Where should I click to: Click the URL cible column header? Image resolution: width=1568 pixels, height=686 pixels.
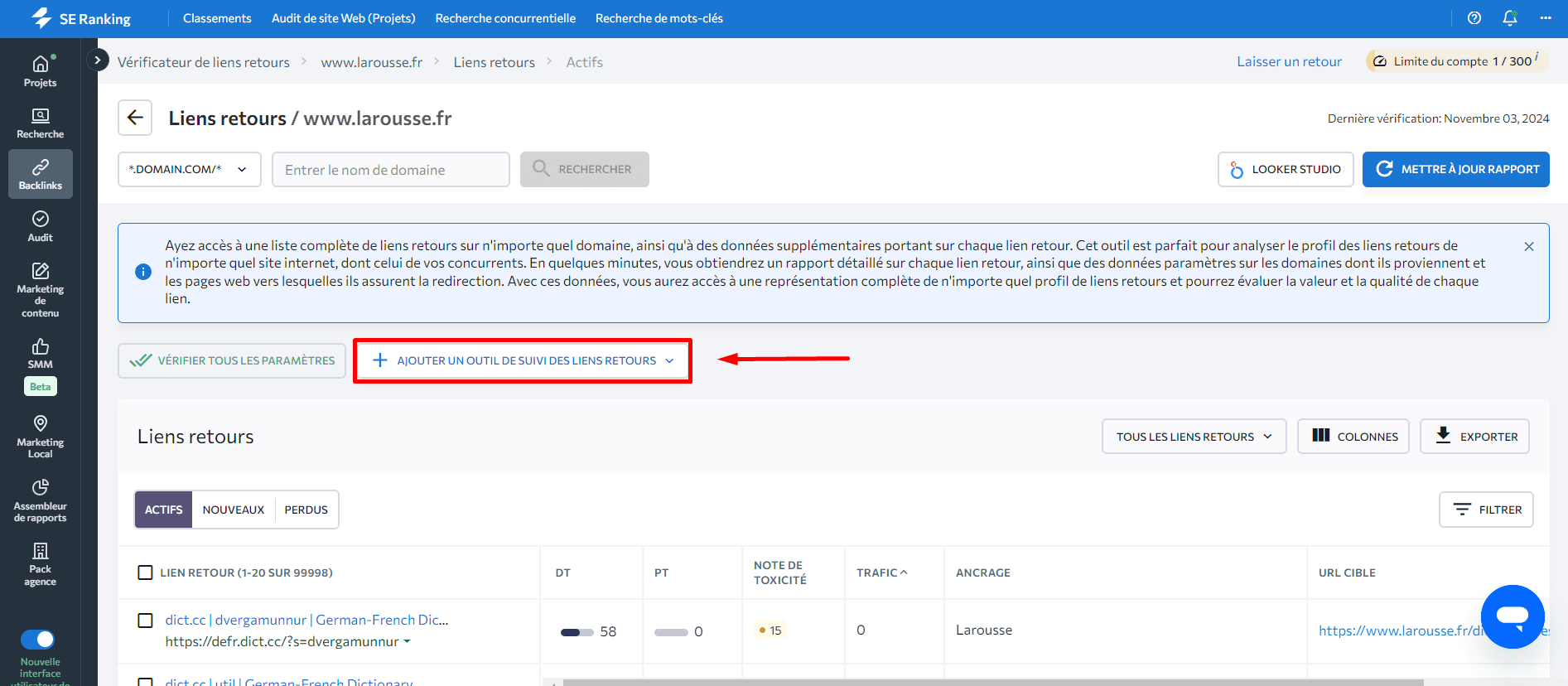[x=1347, y=572]
